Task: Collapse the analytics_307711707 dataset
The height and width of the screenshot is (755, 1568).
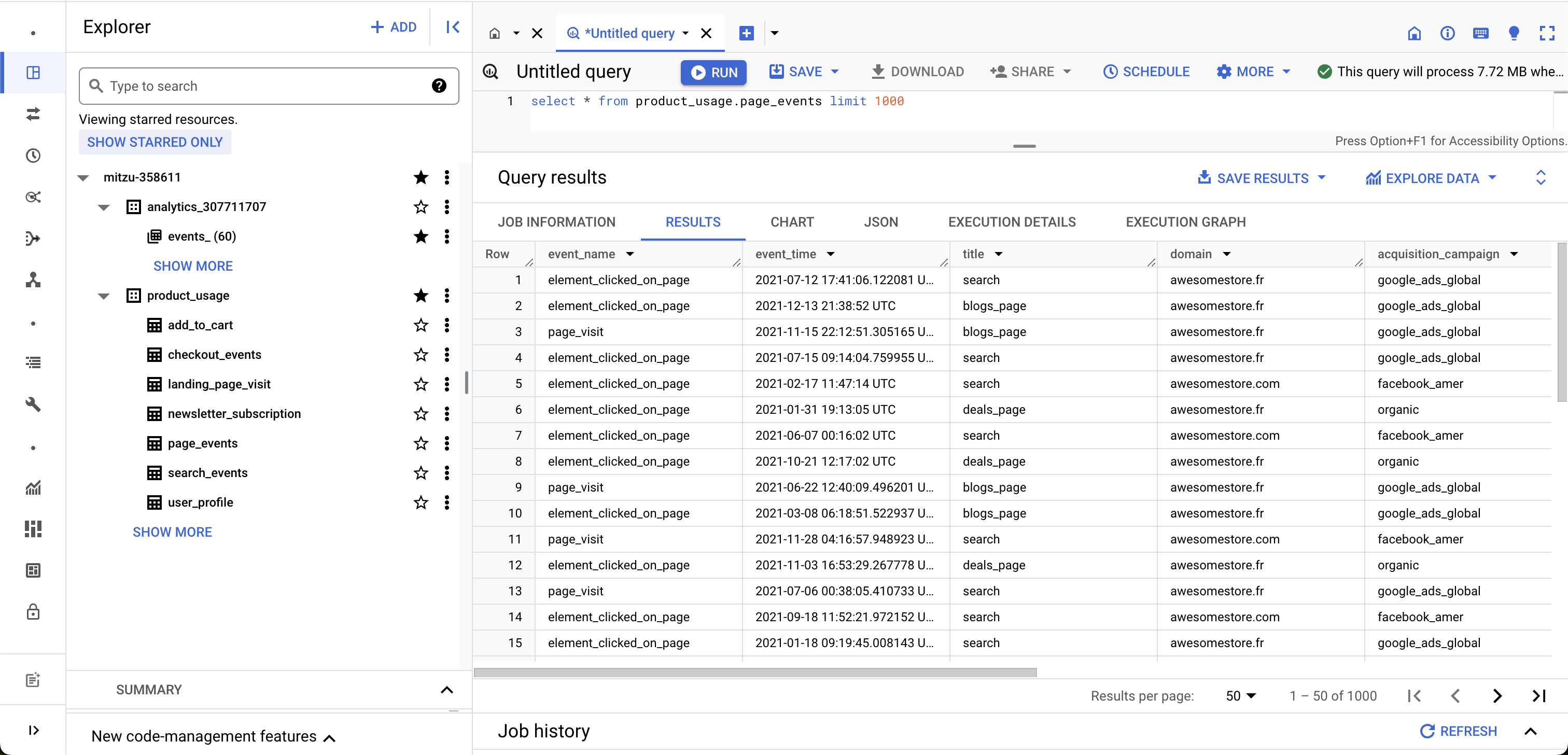Action: (104, 207)
